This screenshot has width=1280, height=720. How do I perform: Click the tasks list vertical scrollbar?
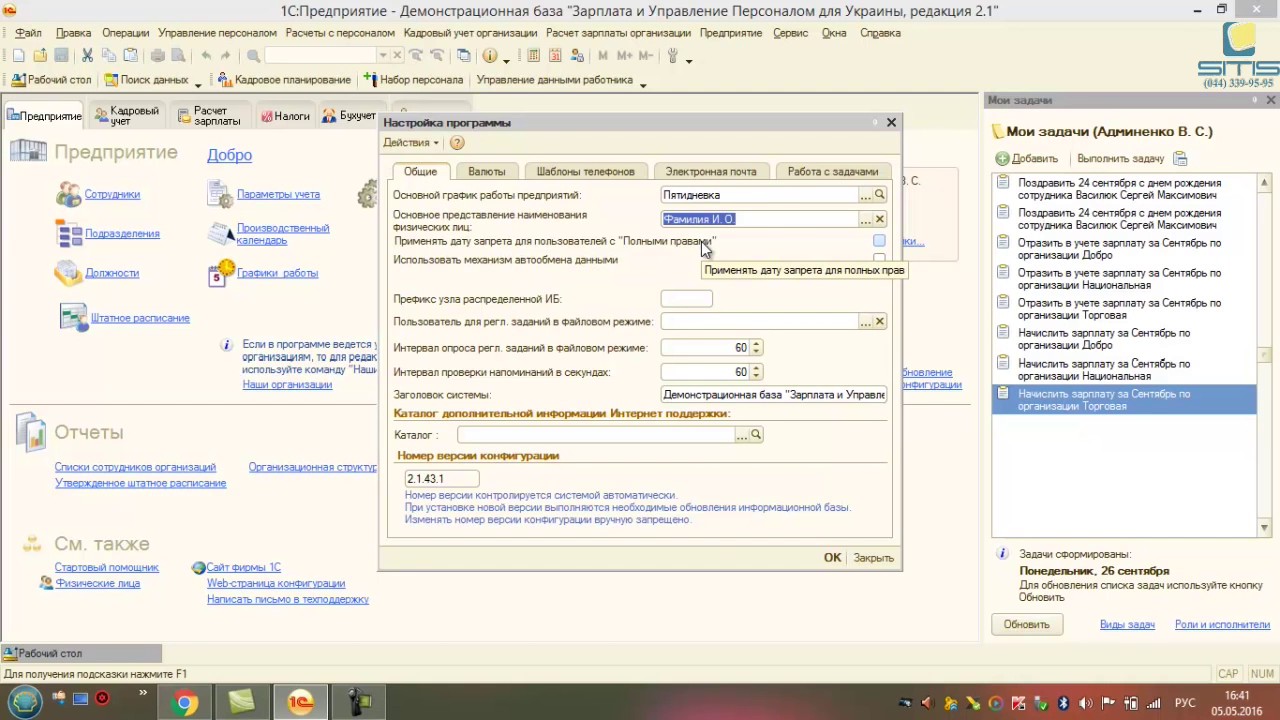coord(1264,355)
